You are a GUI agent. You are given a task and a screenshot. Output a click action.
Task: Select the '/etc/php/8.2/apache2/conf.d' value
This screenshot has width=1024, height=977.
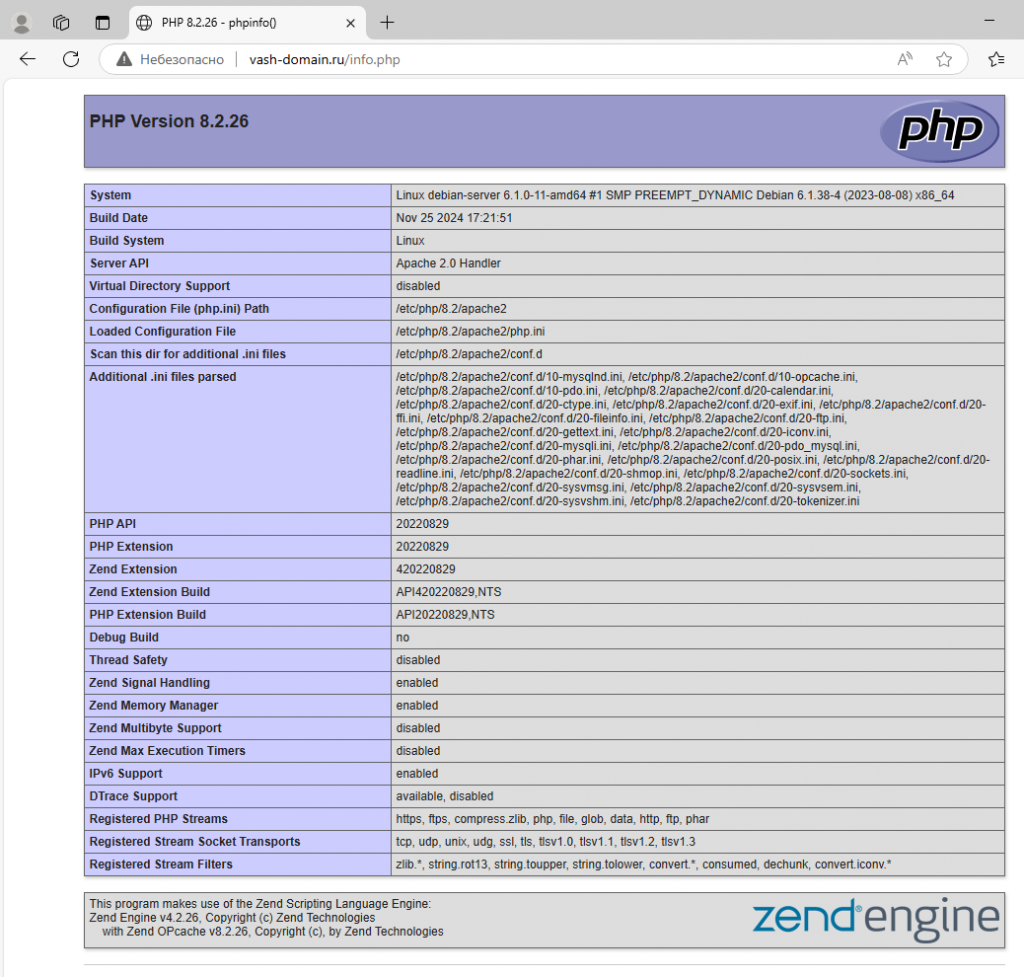click(469, 354)
